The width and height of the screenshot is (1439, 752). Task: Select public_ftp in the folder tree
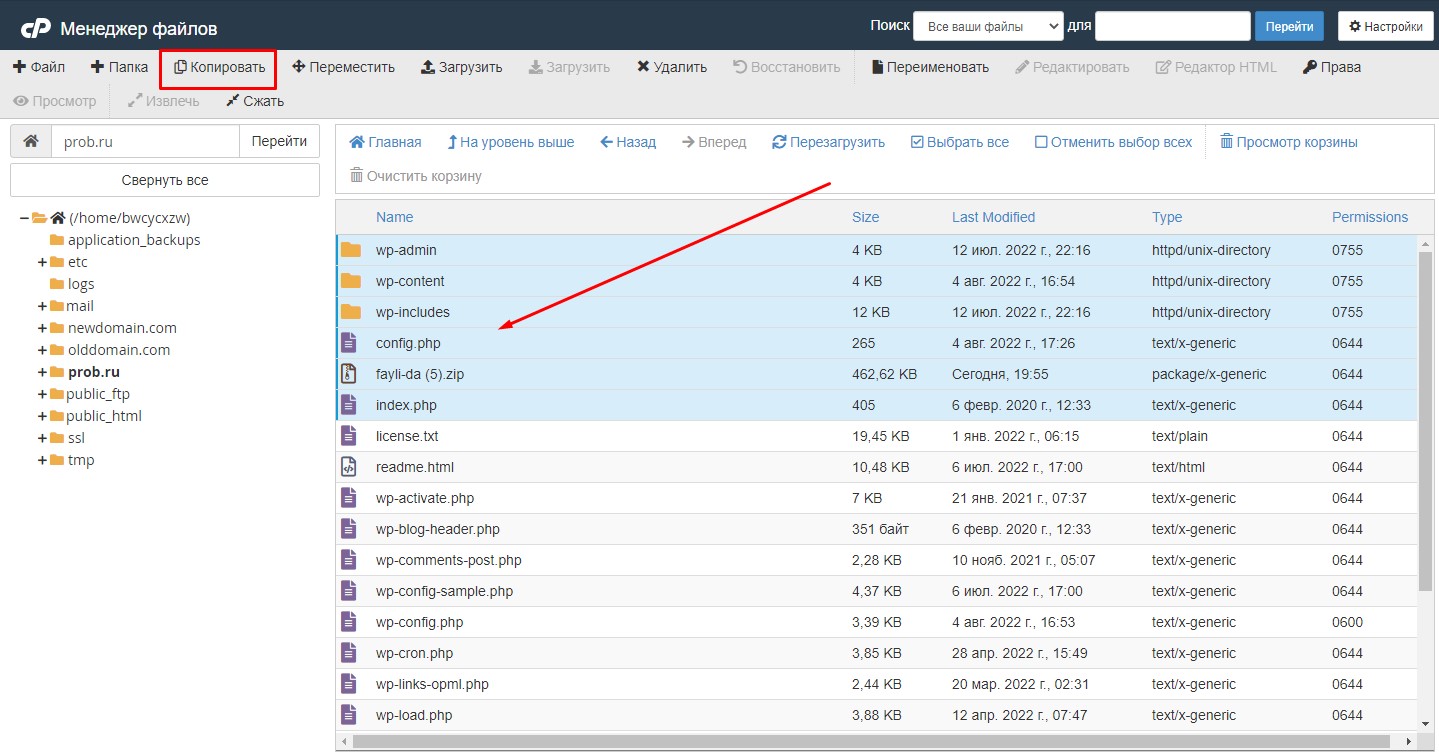coord(98,394)
